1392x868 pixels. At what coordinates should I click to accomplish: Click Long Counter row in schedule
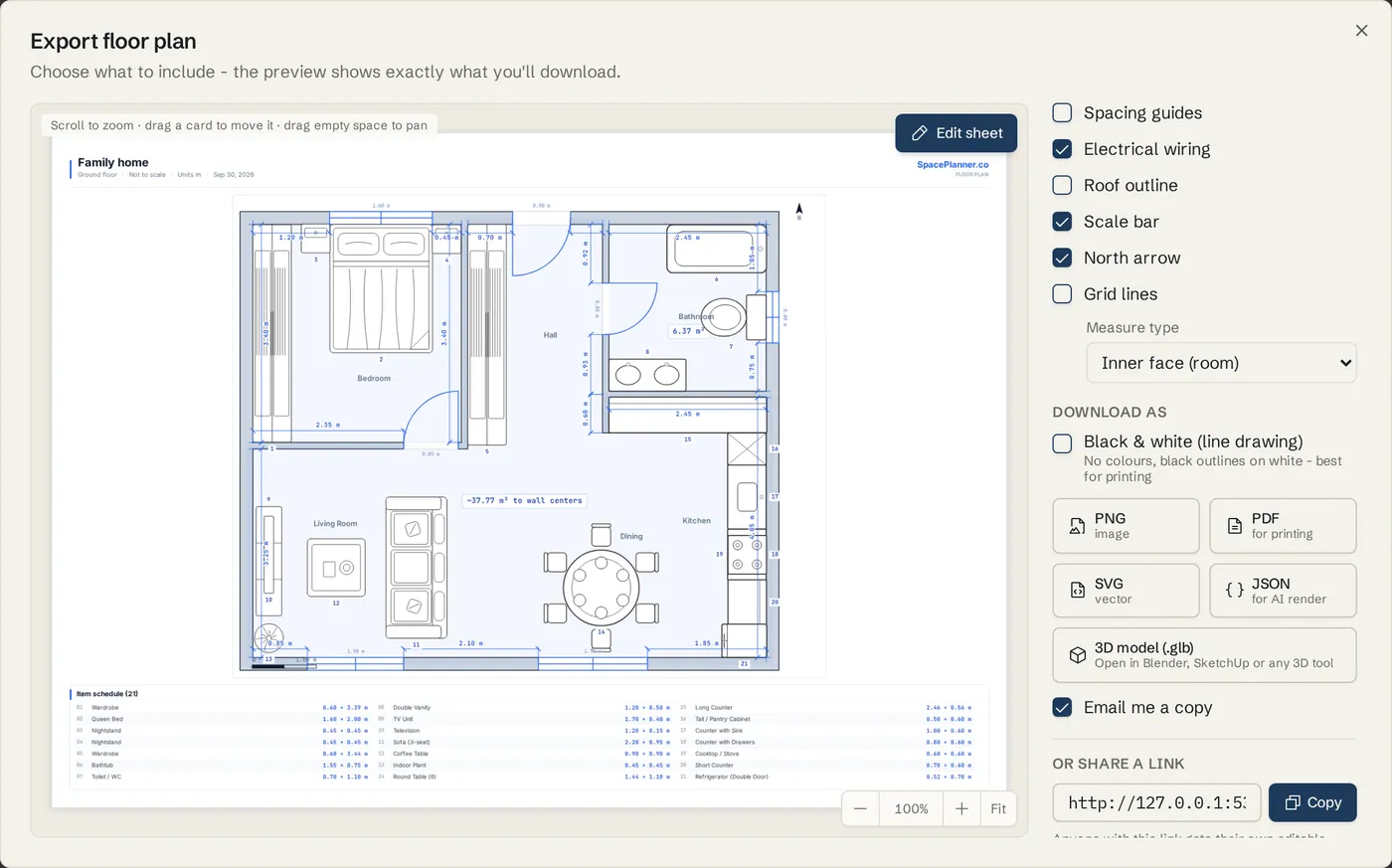coord(825,708)
